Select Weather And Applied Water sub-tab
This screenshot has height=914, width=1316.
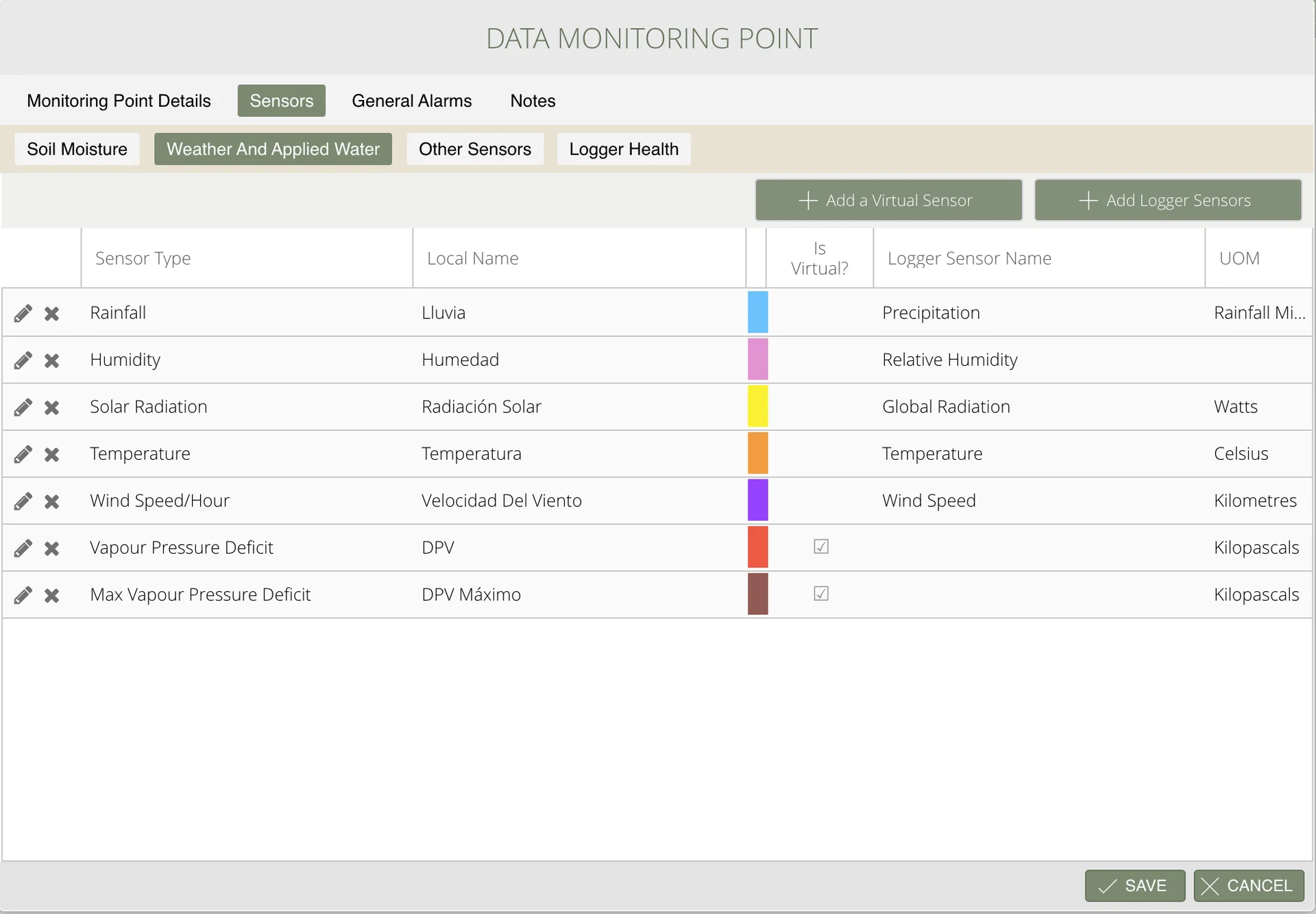[273, 149]
